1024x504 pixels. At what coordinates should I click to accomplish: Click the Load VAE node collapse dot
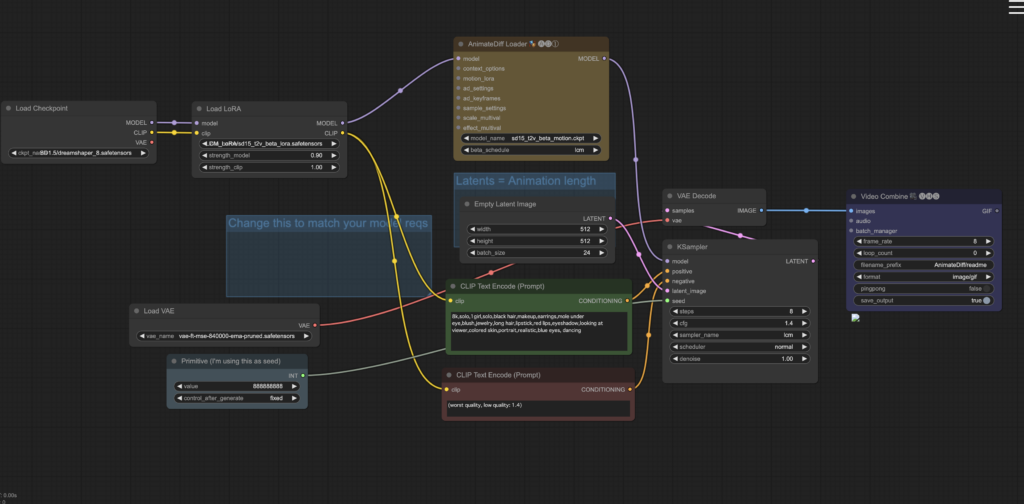pyautogui.click(x=137, y=311)
